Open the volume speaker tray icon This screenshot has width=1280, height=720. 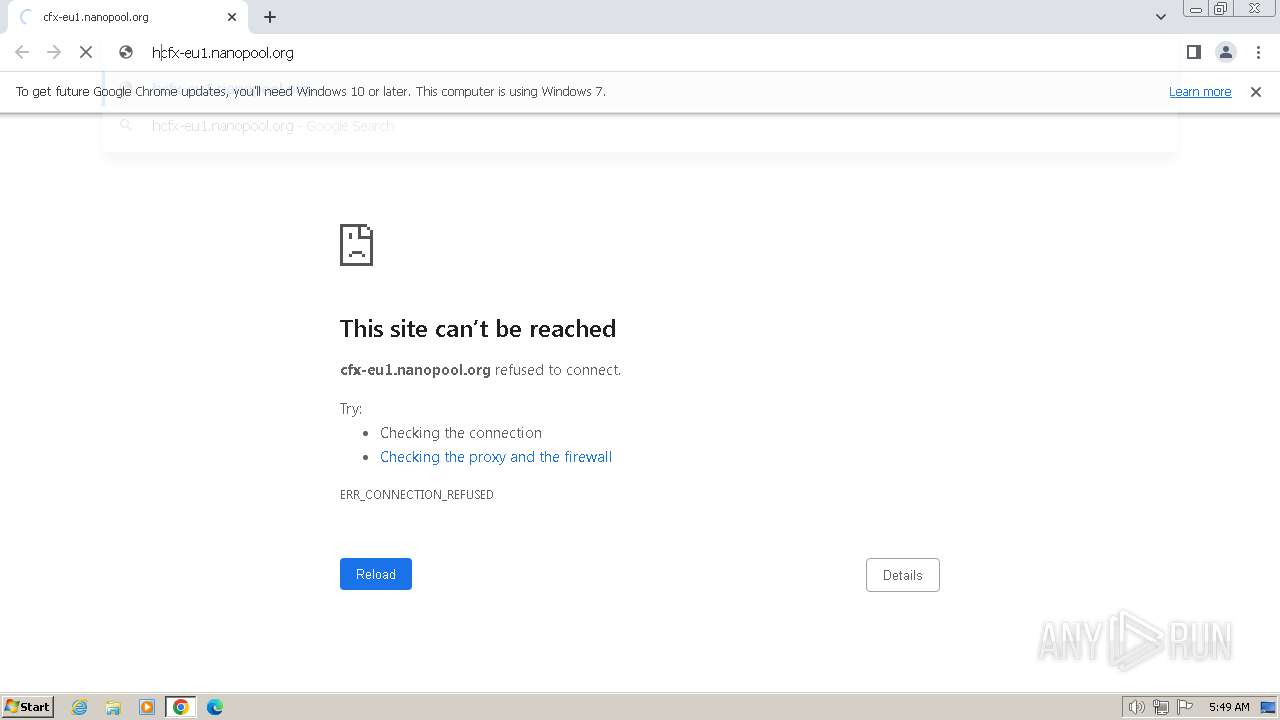(1137, 707)
